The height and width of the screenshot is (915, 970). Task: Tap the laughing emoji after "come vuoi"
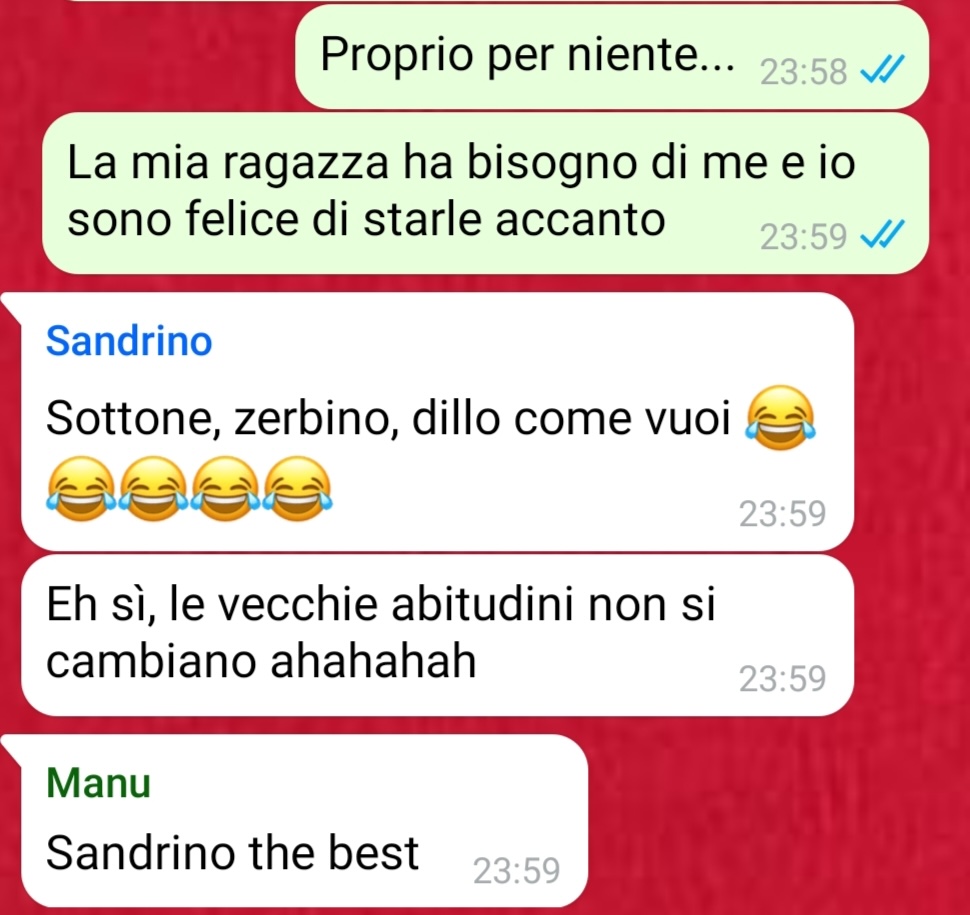(781, 417)
